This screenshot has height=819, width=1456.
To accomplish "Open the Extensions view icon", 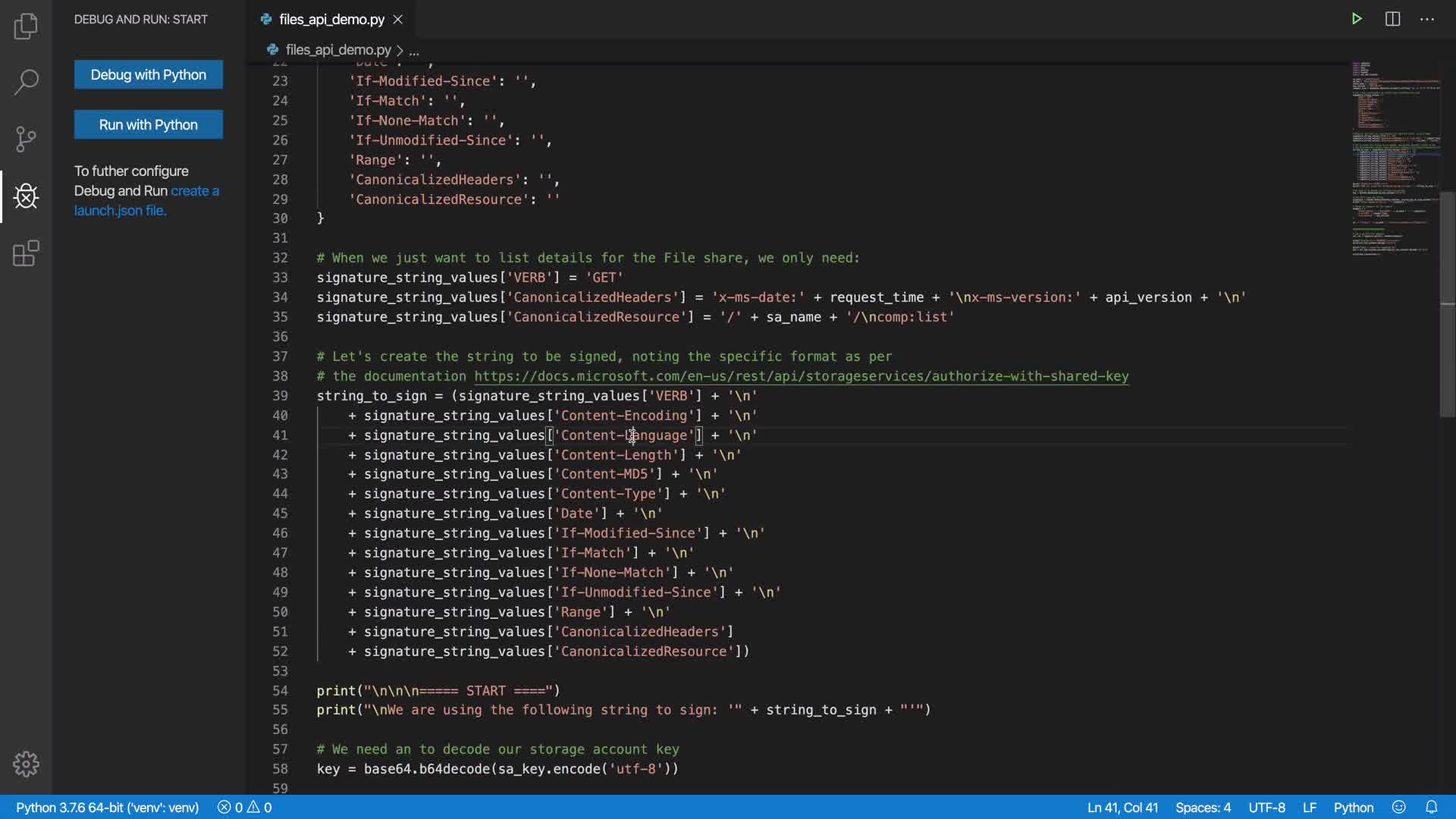I will [x=26, y=253].
